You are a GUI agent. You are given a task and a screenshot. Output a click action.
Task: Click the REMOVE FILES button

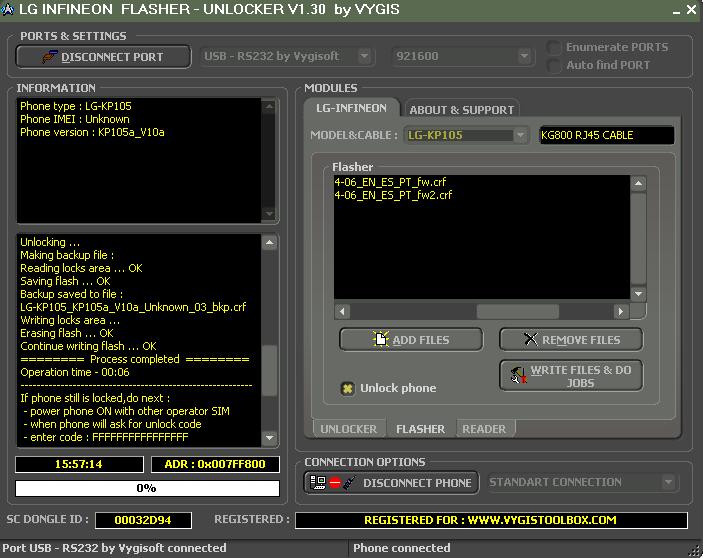tap(571, 340)
